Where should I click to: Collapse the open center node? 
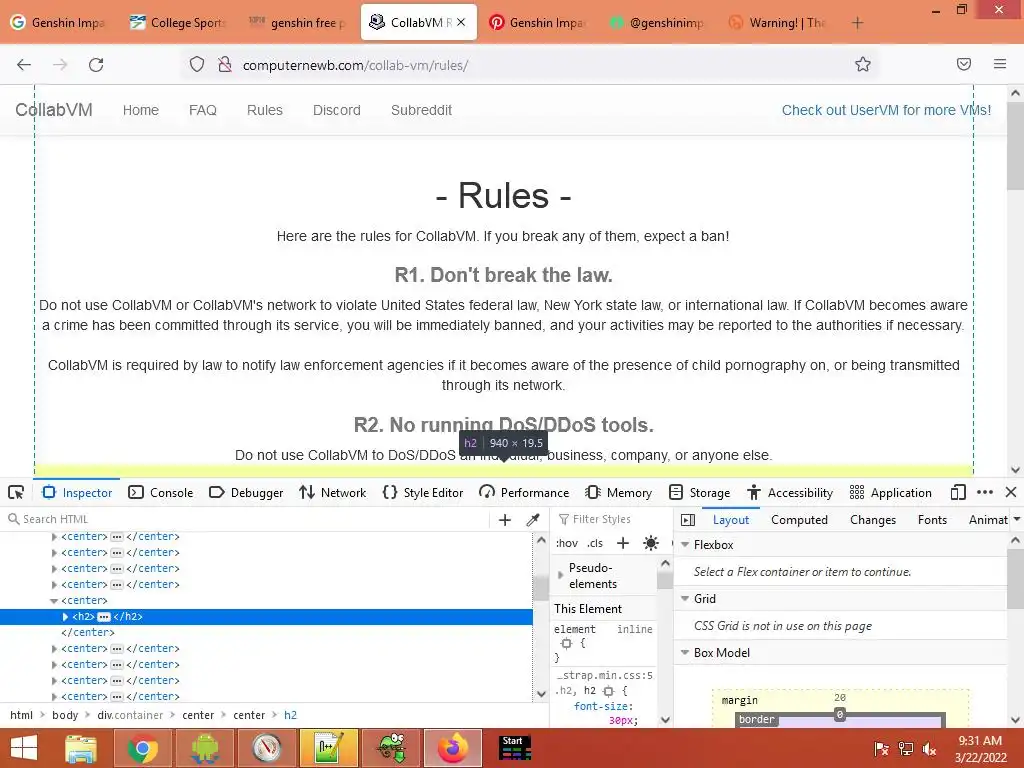pyautogui.click(x=54, y=601)
